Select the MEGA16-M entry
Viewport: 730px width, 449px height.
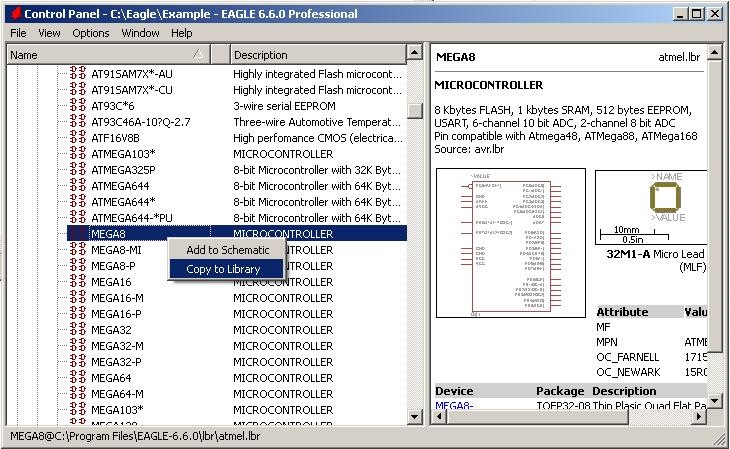tap(117, 298)
